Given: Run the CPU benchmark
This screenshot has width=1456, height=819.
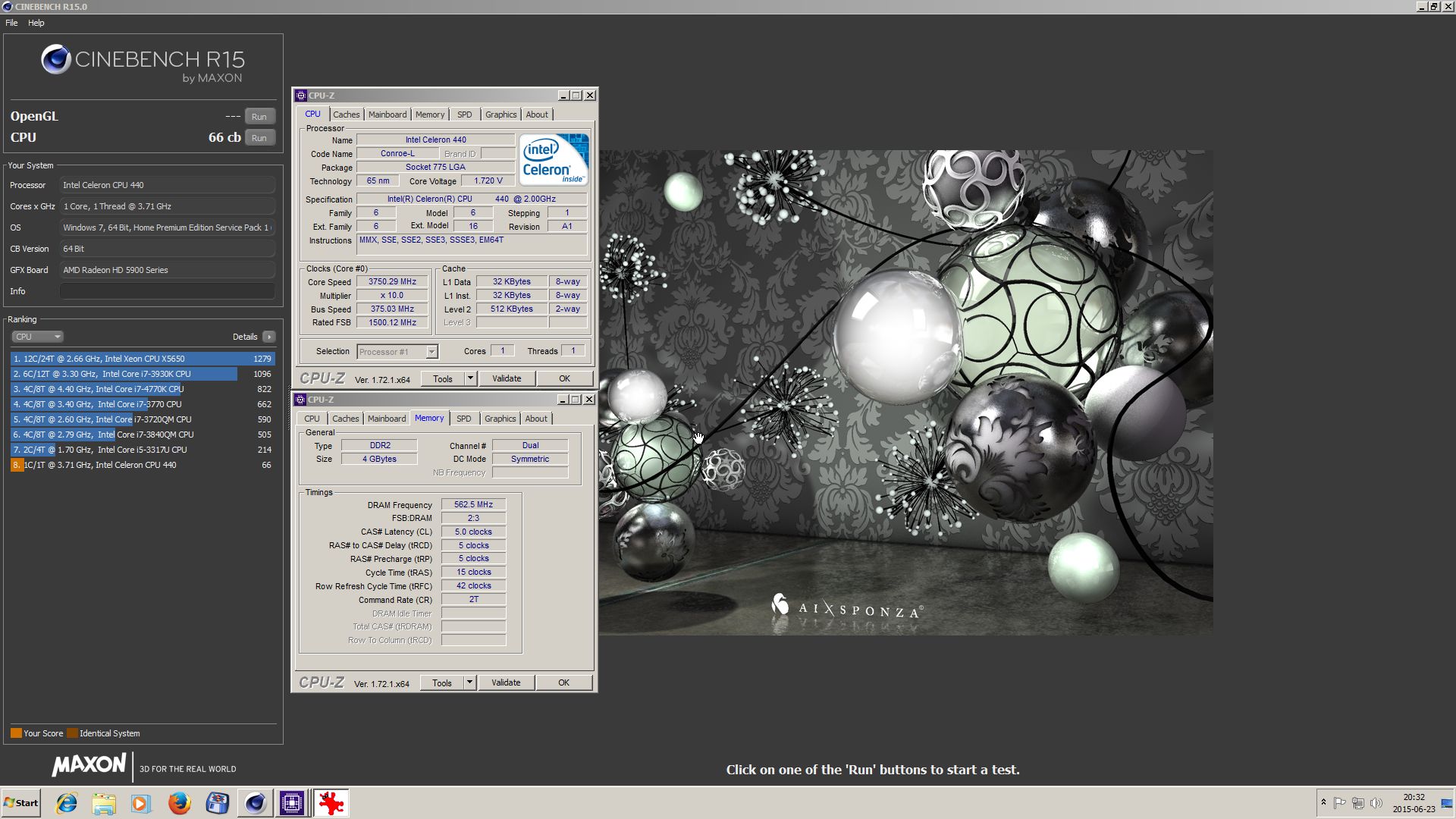Looking at the screenshot, I should click(259, 138).
